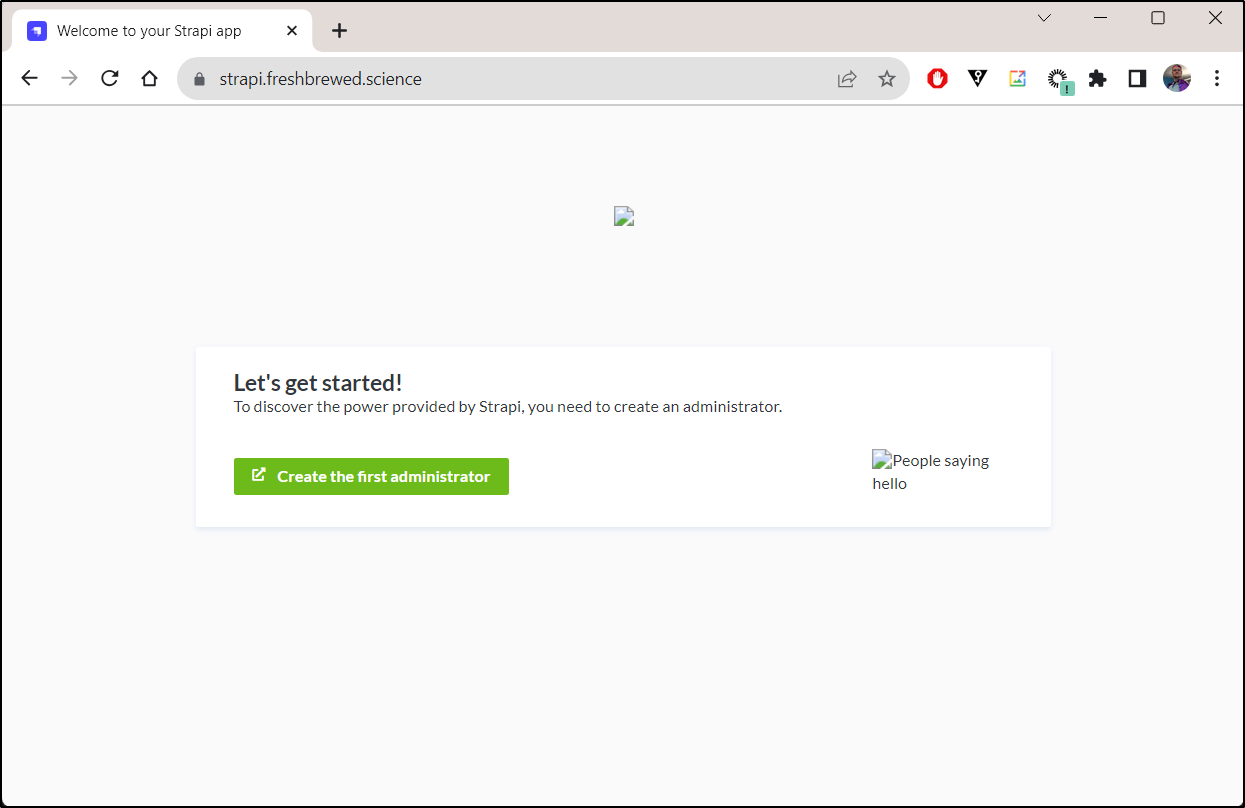The image size is (1245, 808).
Task: Open a new browser tab
Action: (339, 31)
